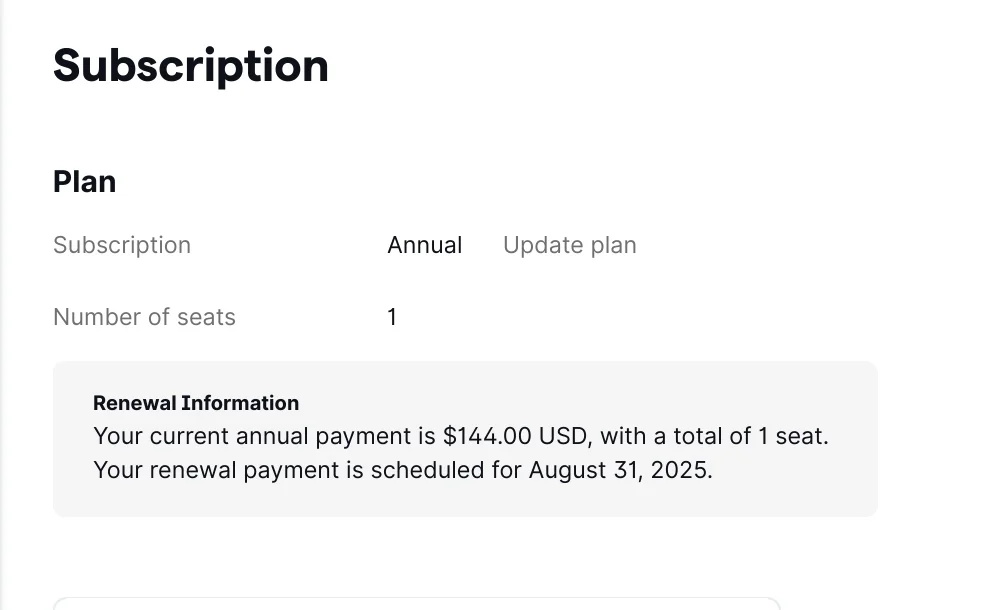
Task: Click the Subscription page heading
Action: click(191, 67)
